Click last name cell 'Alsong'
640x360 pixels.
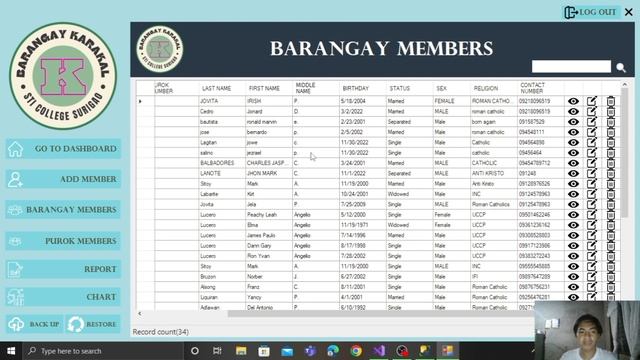(222, 287)
